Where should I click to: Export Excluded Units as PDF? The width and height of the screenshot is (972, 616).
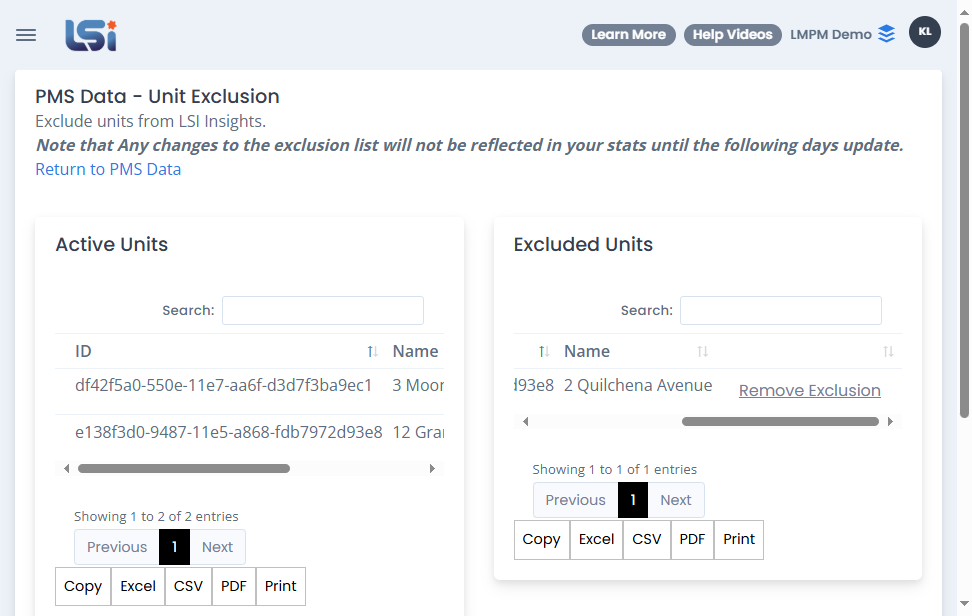point(692,540)
